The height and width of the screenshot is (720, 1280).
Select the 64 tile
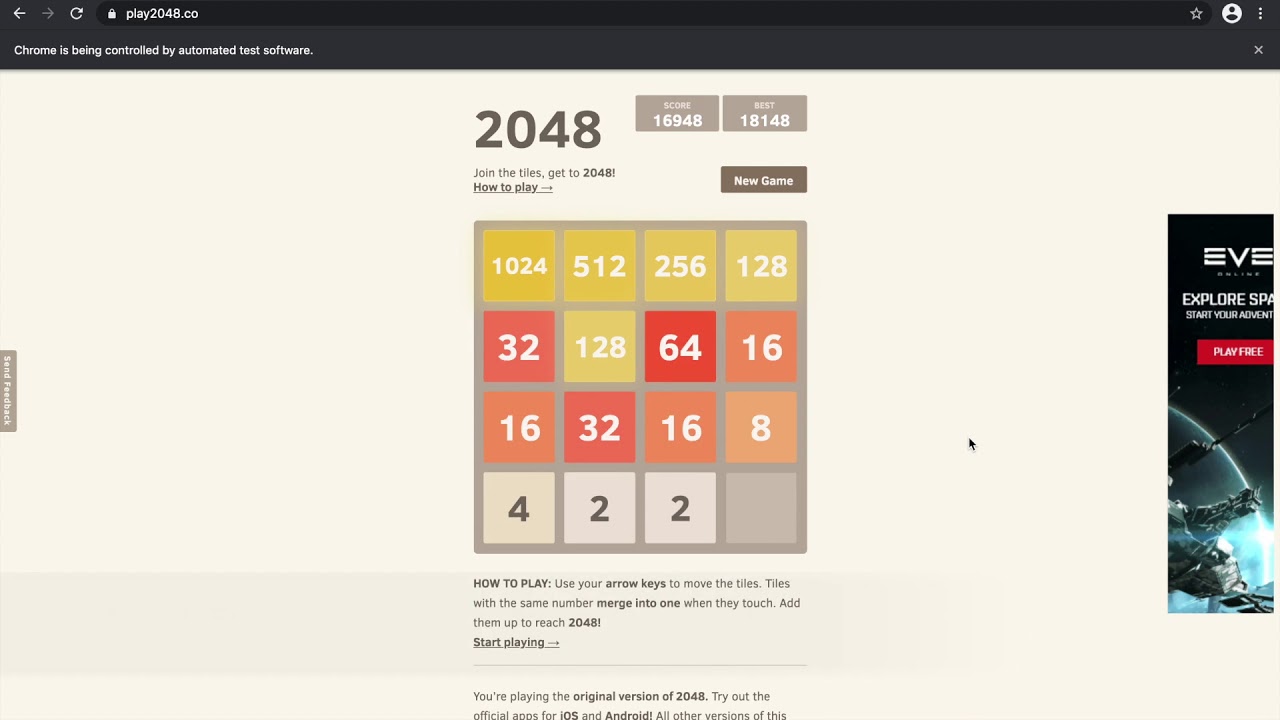point(680,346)
